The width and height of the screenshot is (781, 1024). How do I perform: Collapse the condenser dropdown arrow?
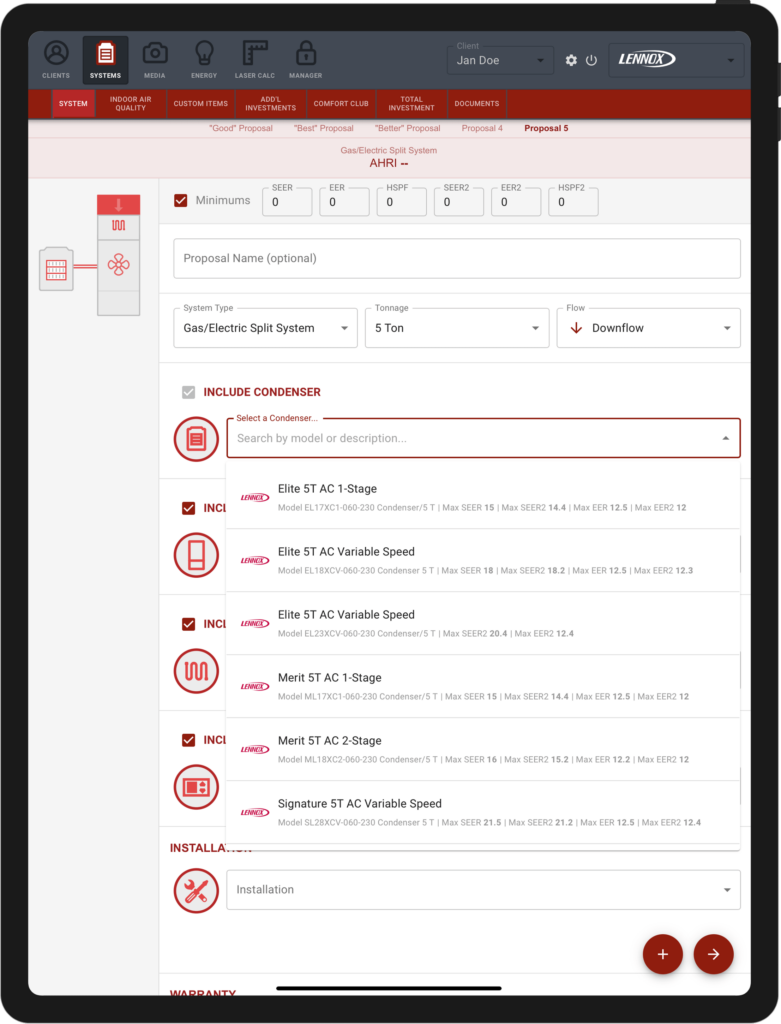pyautogui.click(x=725, y=438)
